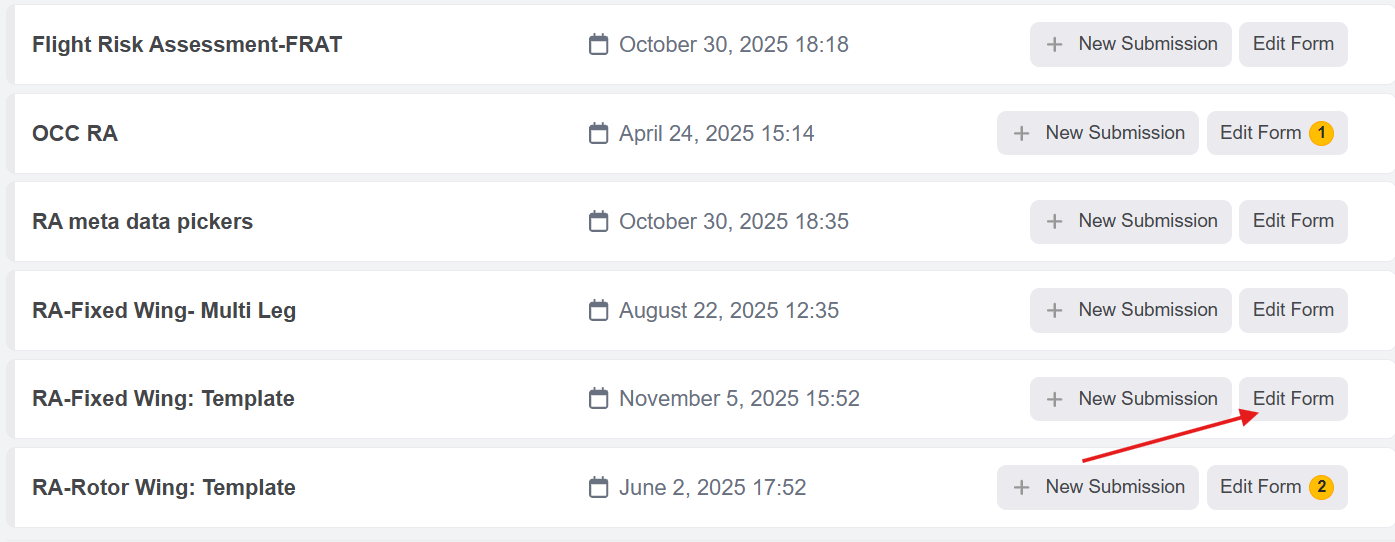The width and height of the screenshot is (1395, 542).
Task: Select the OCC RA form name
Action: tap(75, 133)
